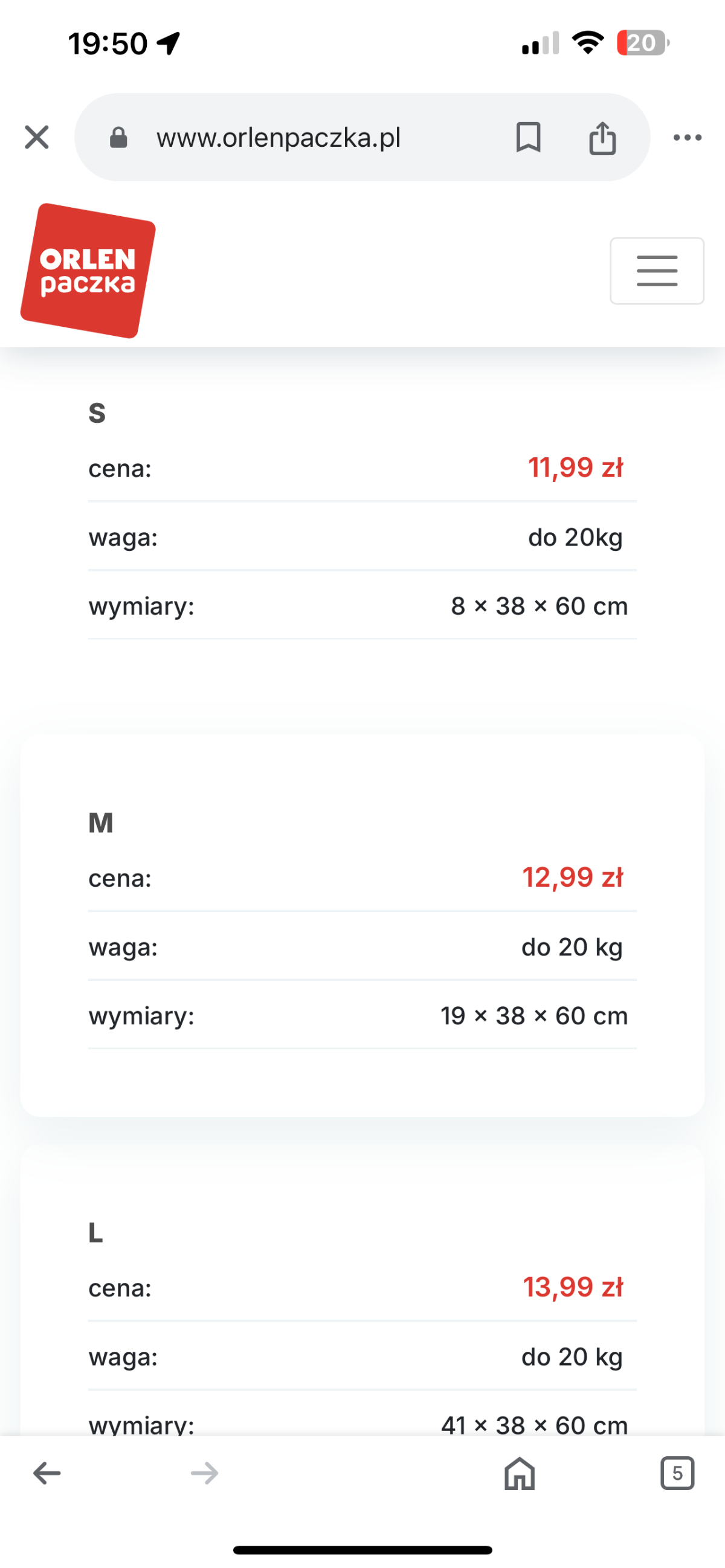
Task: Tap the battery indicator in status bar
Action: 642,43
